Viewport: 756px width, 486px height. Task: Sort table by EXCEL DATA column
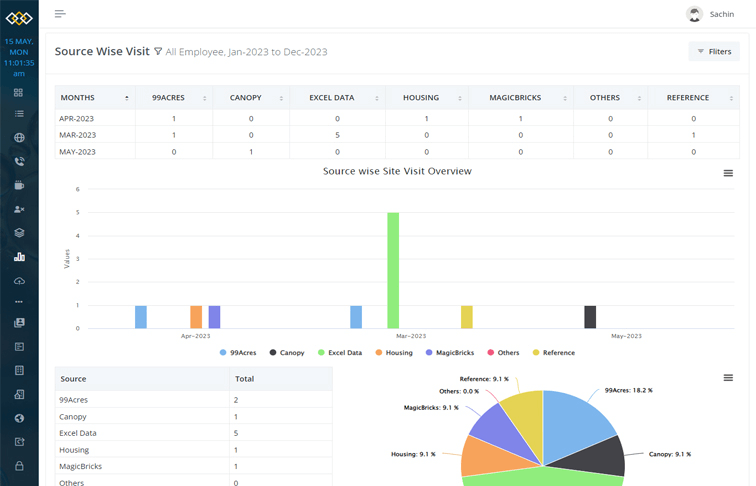[338, 97]
